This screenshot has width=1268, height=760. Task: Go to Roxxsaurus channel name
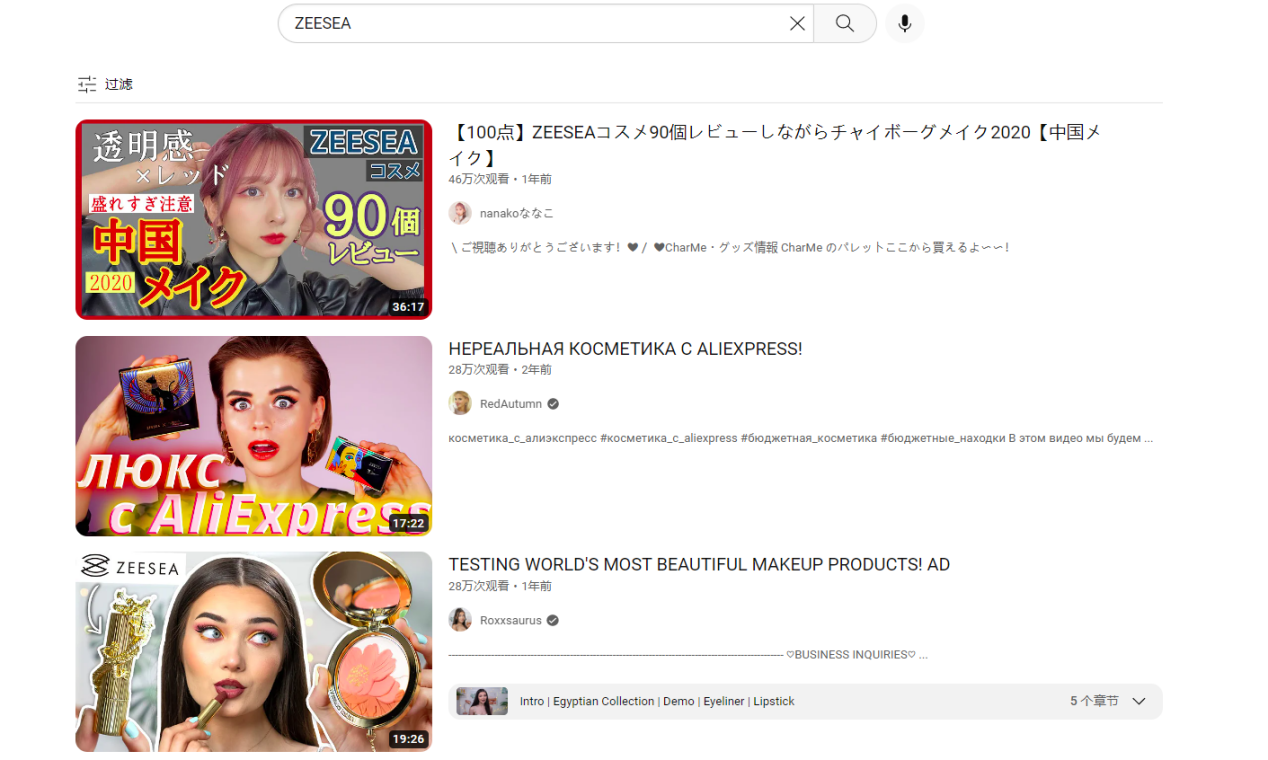point(510,620)
